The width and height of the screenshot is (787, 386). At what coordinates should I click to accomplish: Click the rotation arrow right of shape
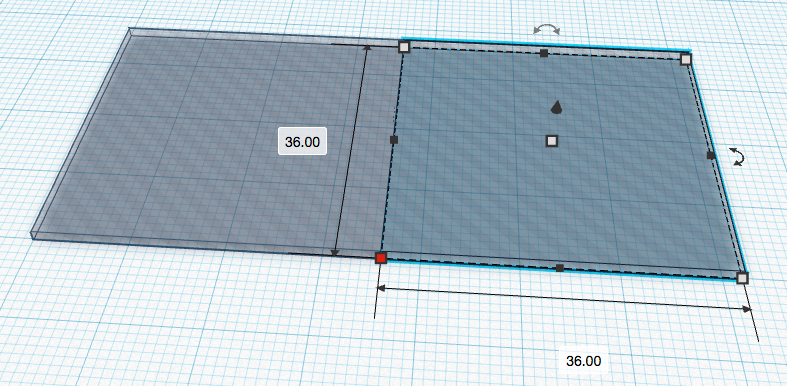coord(737,156)
